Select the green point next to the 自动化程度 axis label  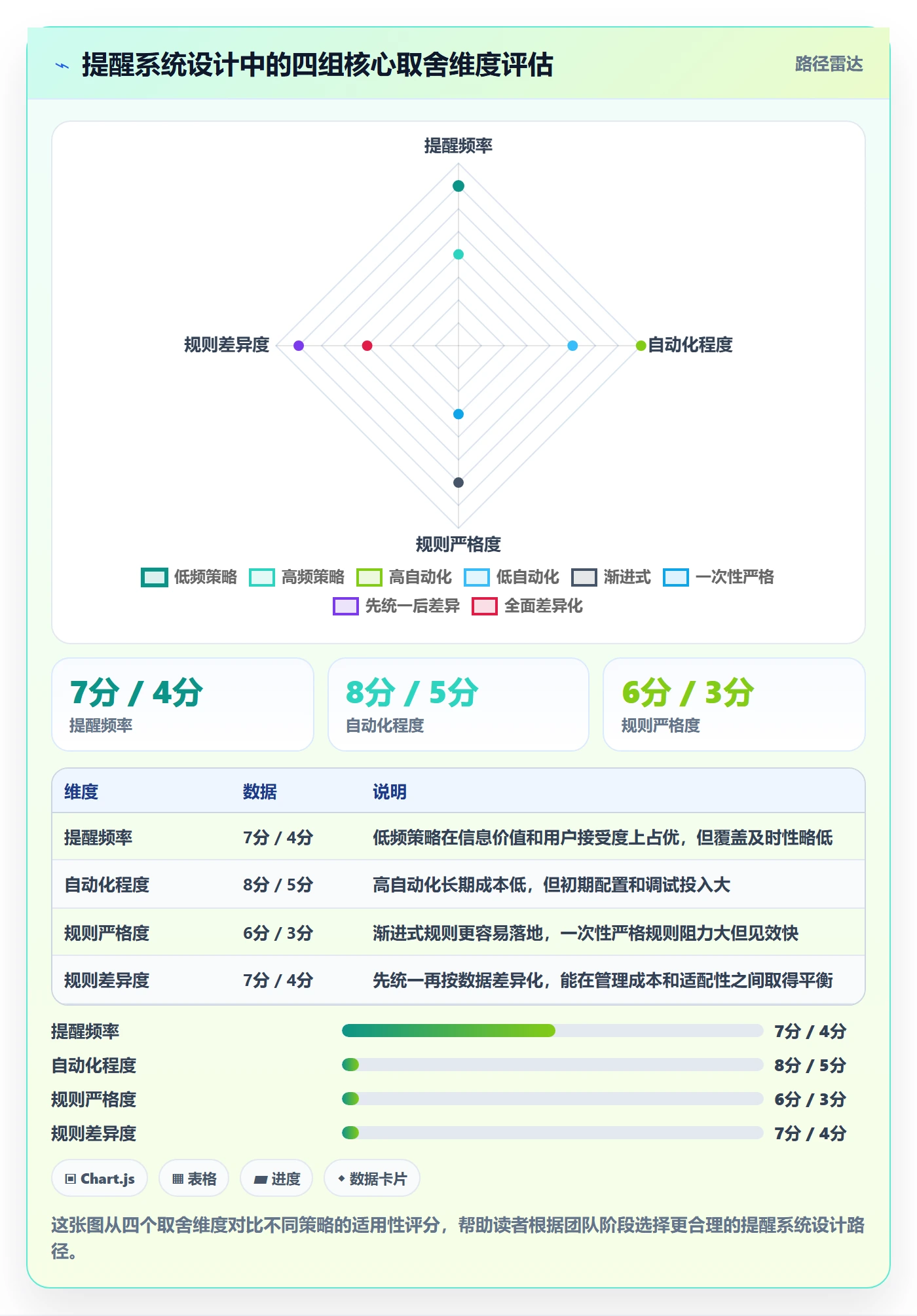click(x=641, y=346)
